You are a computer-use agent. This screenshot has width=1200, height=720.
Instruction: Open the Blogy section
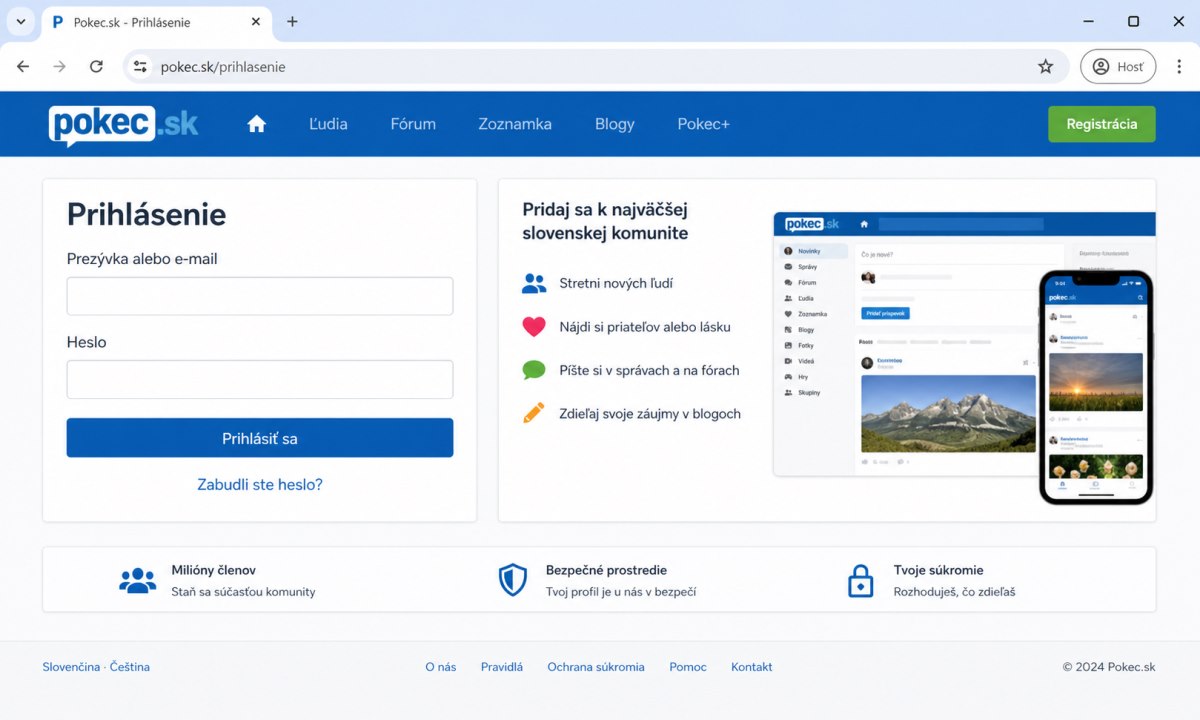(614, 124)
